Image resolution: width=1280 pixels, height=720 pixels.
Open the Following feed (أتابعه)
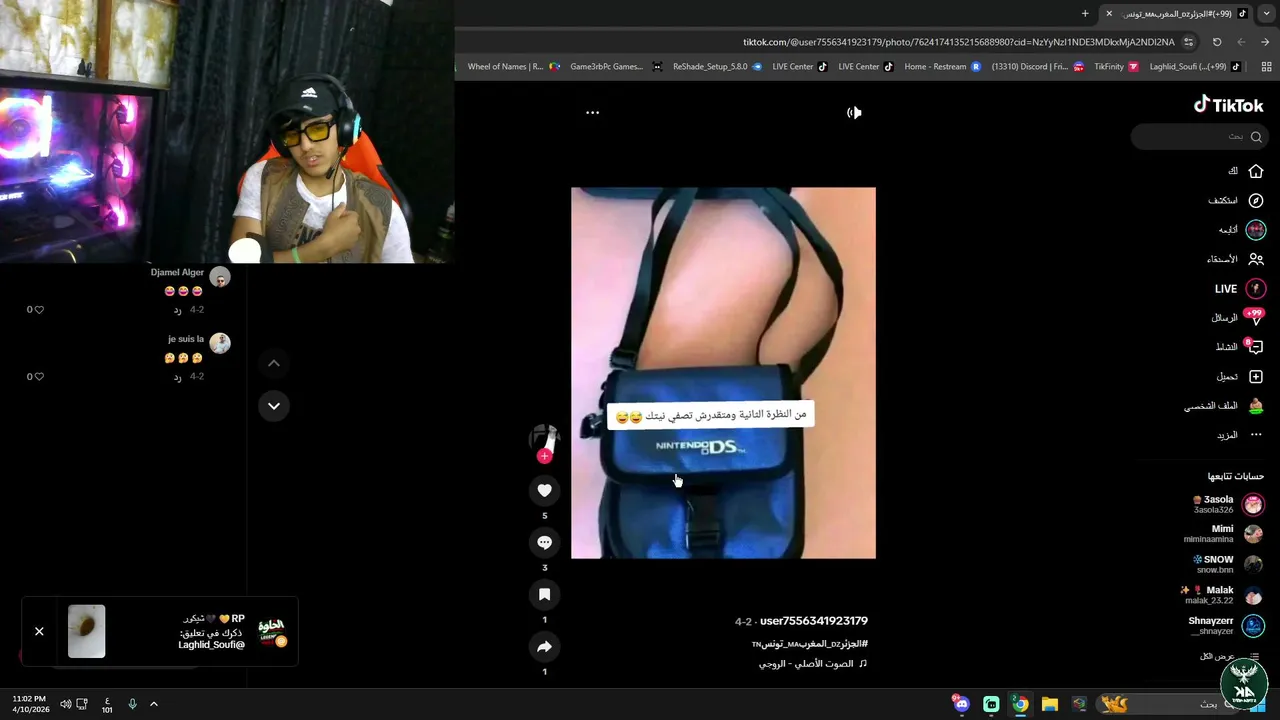[x=1241, y=230]
